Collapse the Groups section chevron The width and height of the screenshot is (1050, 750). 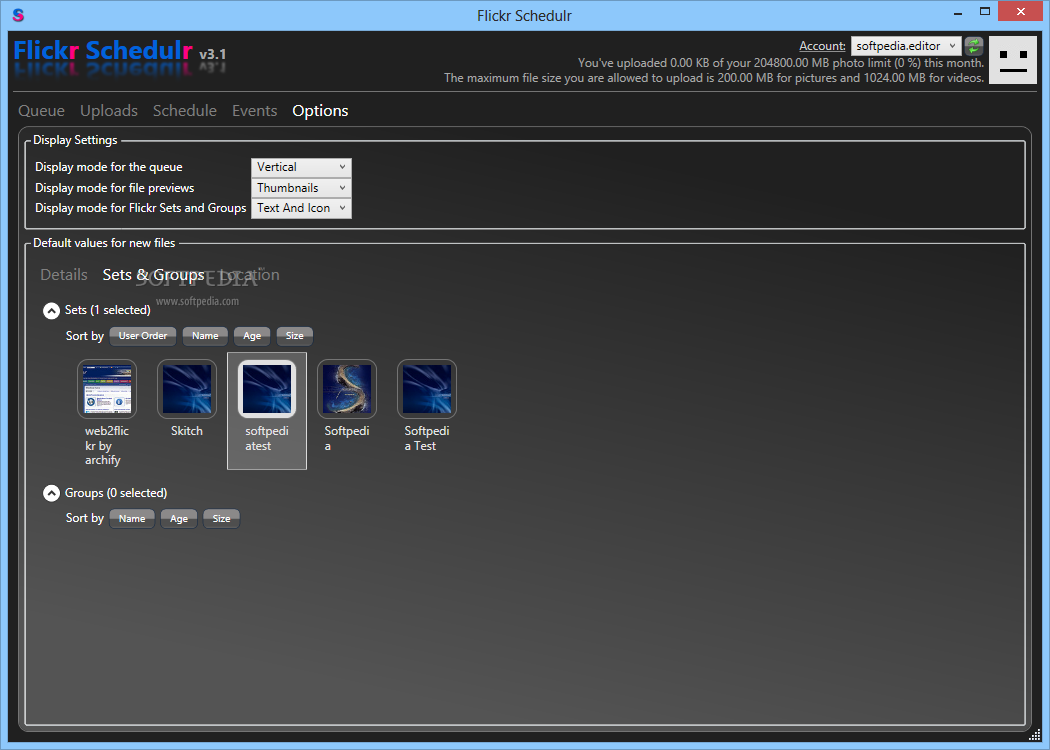(52, 494)
